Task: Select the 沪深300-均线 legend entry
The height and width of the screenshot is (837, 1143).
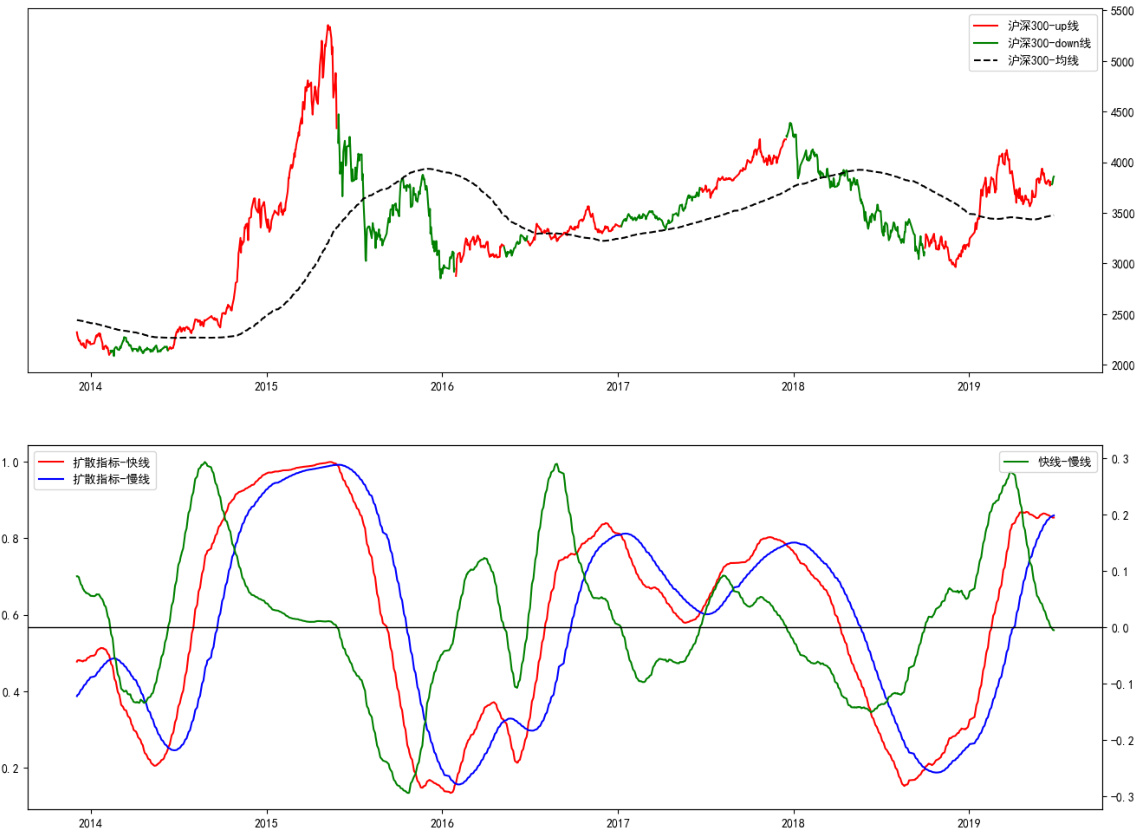Action: (1045, 61)
